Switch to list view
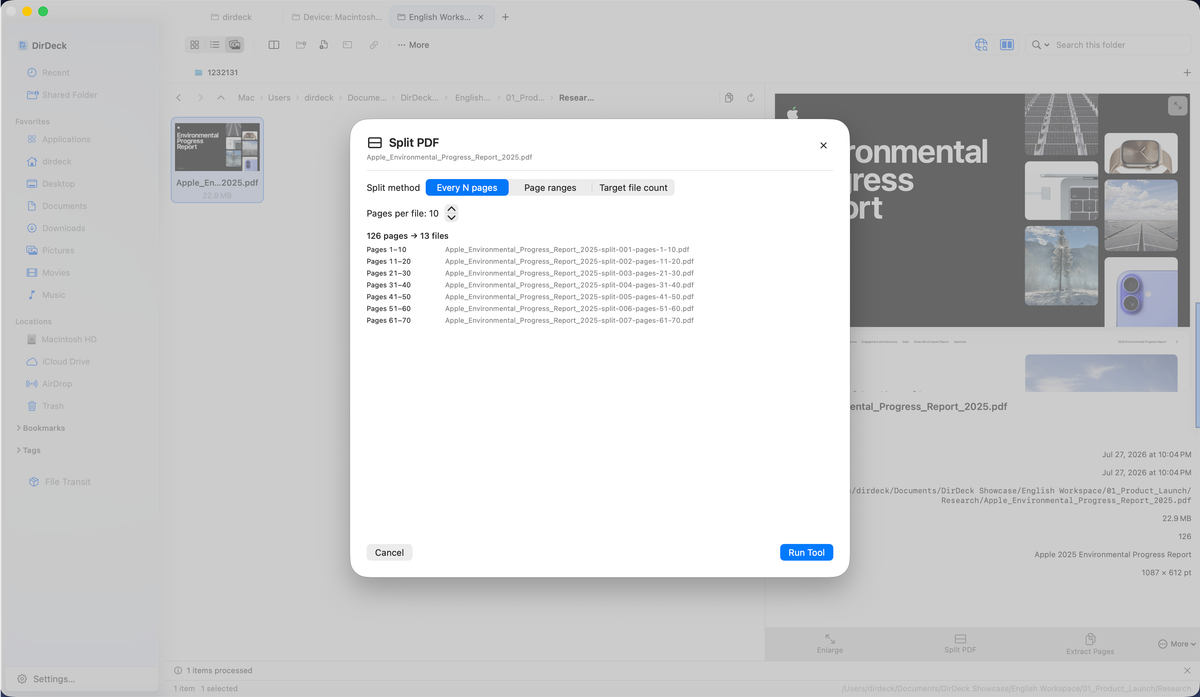Screen dimensions: 1200x697 (214, 45)
